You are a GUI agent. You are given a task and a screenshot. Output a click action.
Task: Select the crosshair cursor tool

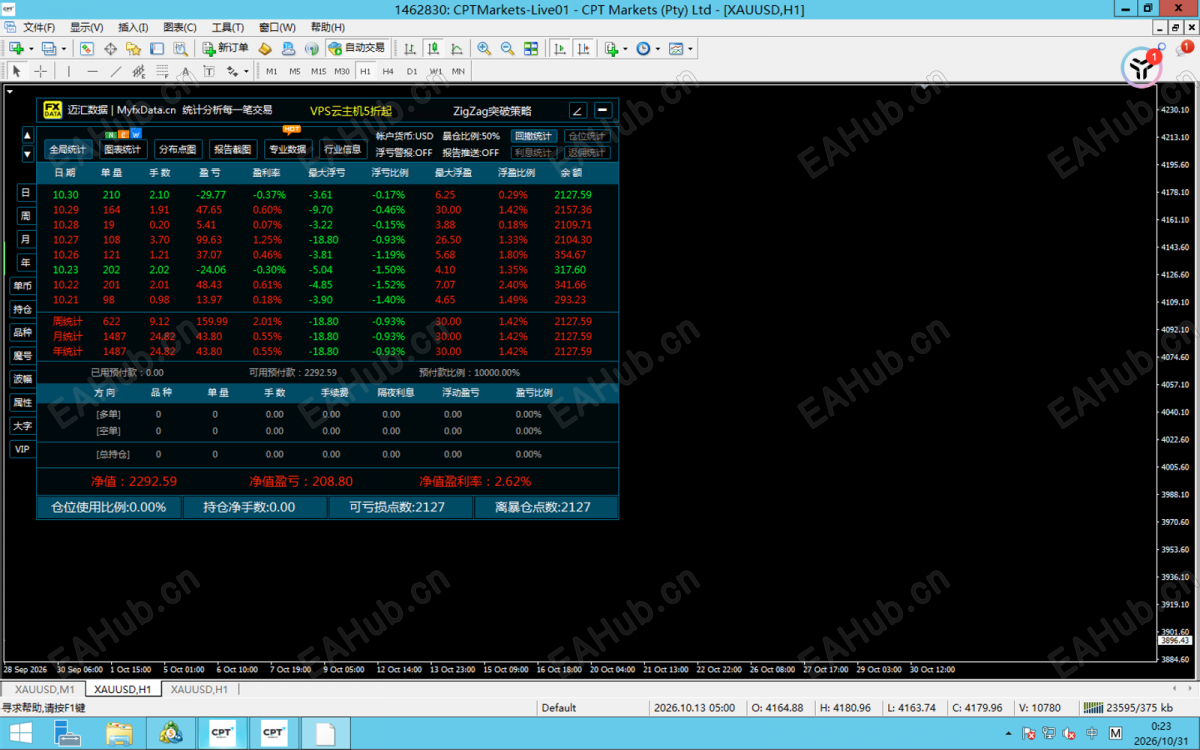pos(40,71)
